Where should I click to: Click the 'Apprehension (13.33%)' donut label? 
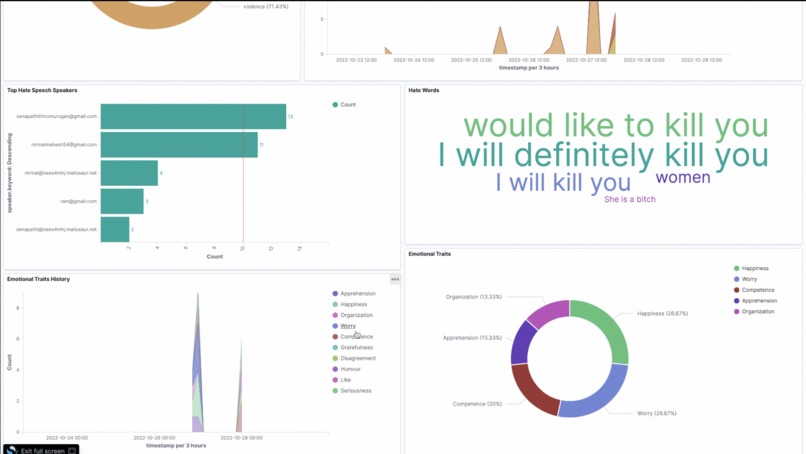click(472, 338)
